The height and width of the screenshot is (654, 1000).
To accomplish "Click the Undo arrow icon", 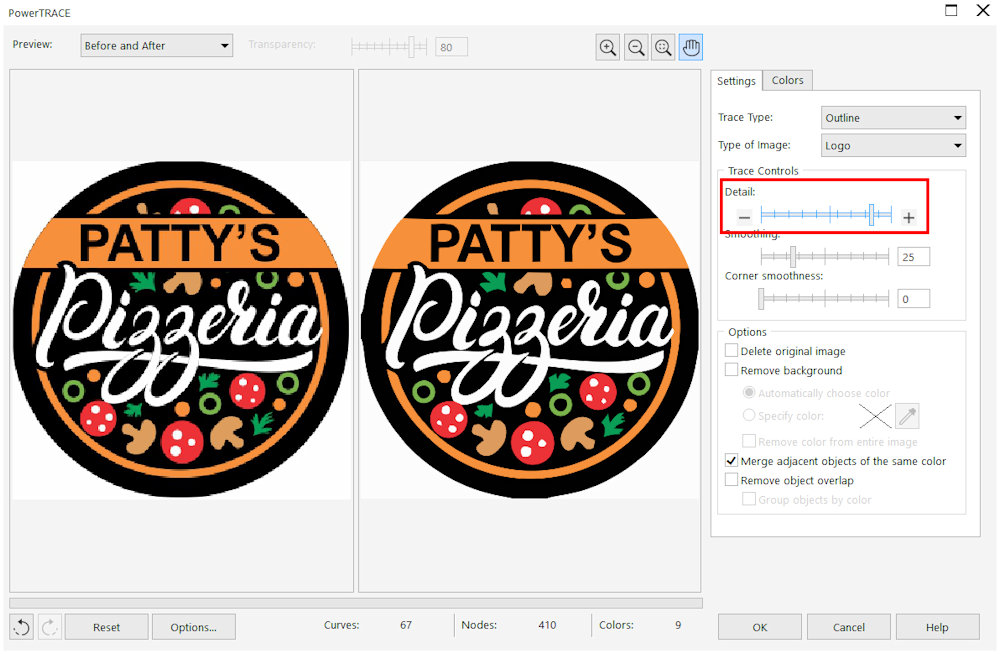I will tap(20, 626).
